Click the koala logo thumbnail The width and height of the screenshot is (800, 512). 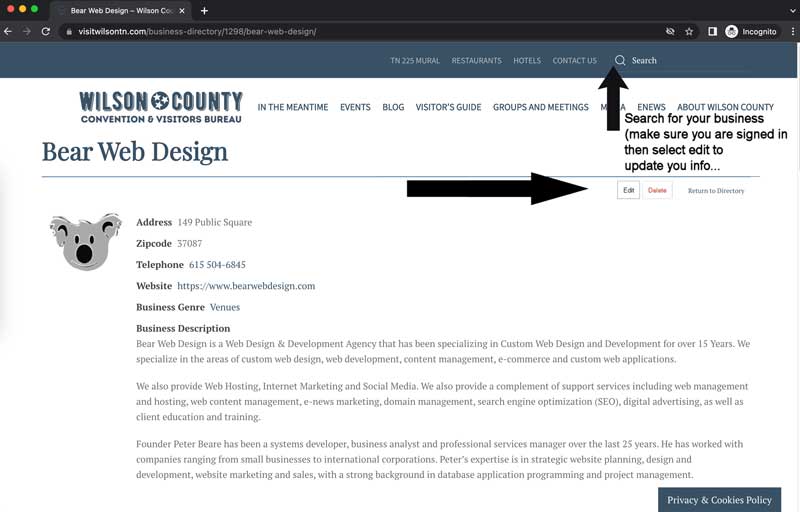[x=86, y=242]
